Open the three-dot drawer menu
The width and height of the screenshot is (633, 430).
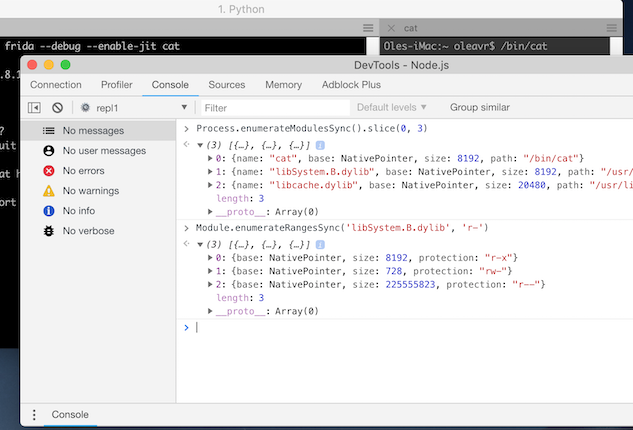point(34,415)
